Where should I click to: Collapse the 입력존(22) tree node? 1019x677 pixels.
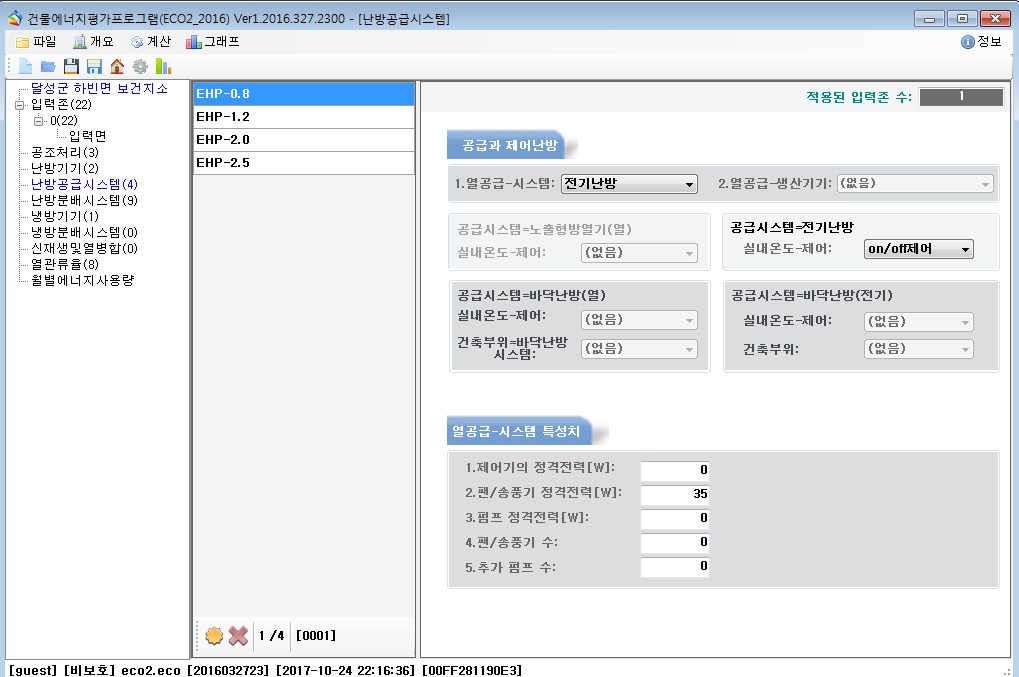[x=19, y=105]
